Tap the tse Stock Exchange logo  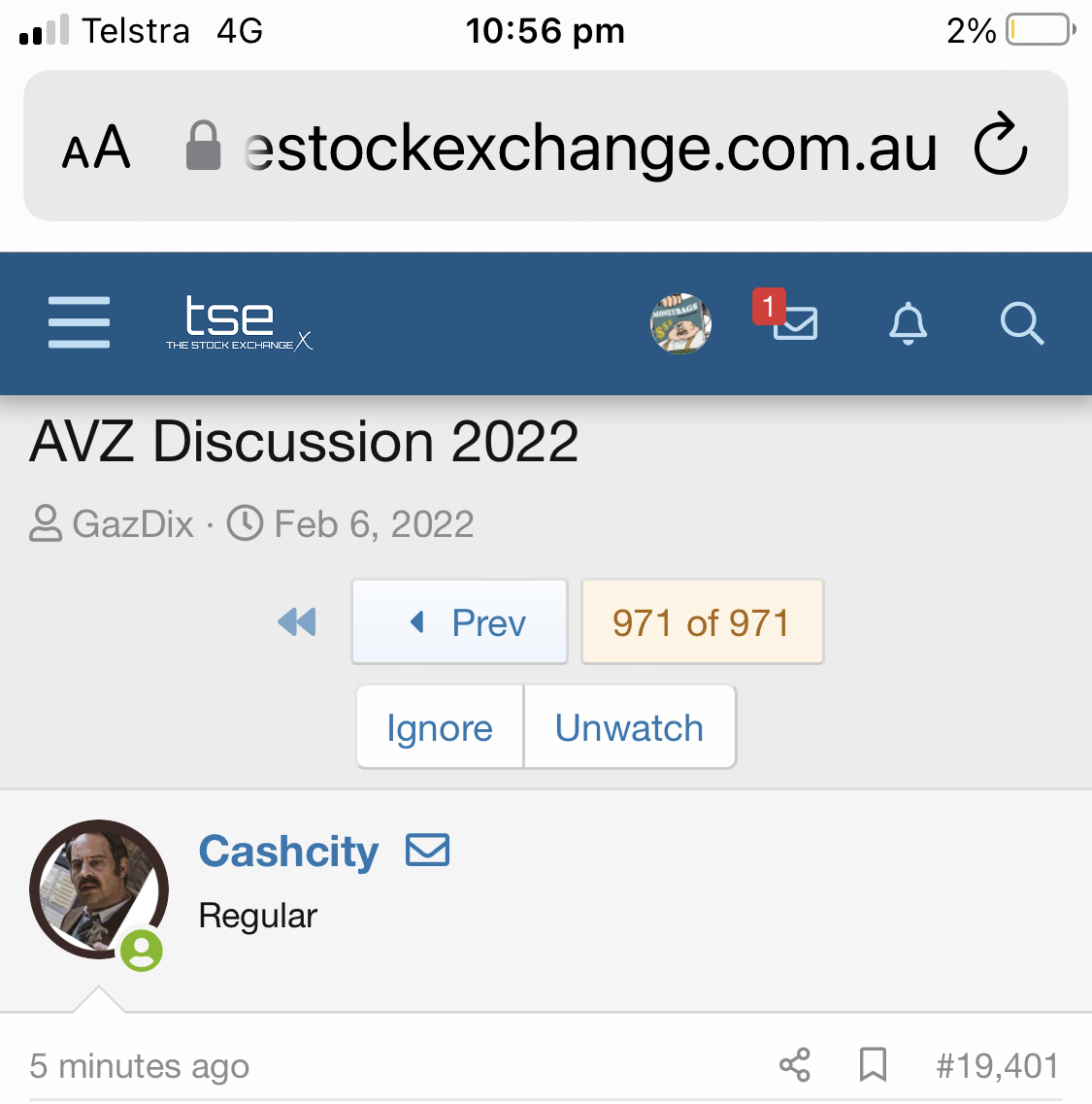239,323
